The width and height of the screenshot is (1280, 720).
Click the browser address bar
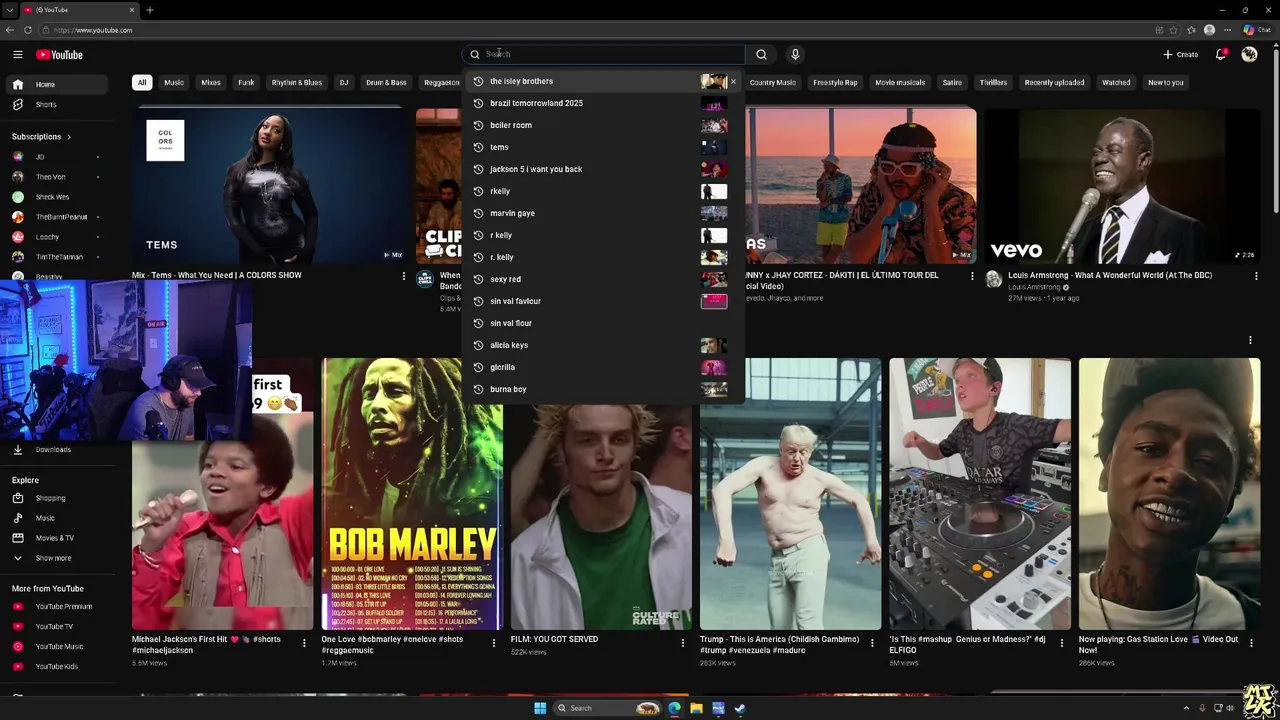(600, 30)
